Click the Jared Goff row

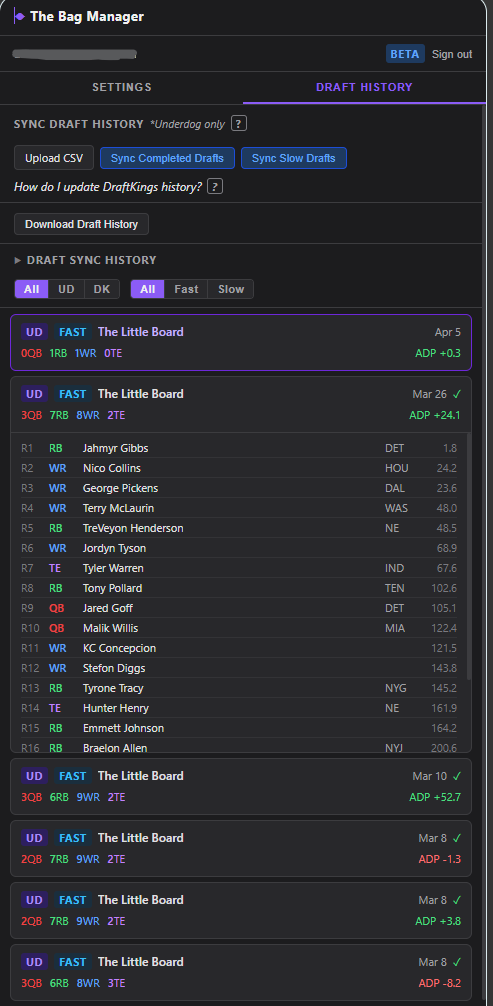[239, 608]
